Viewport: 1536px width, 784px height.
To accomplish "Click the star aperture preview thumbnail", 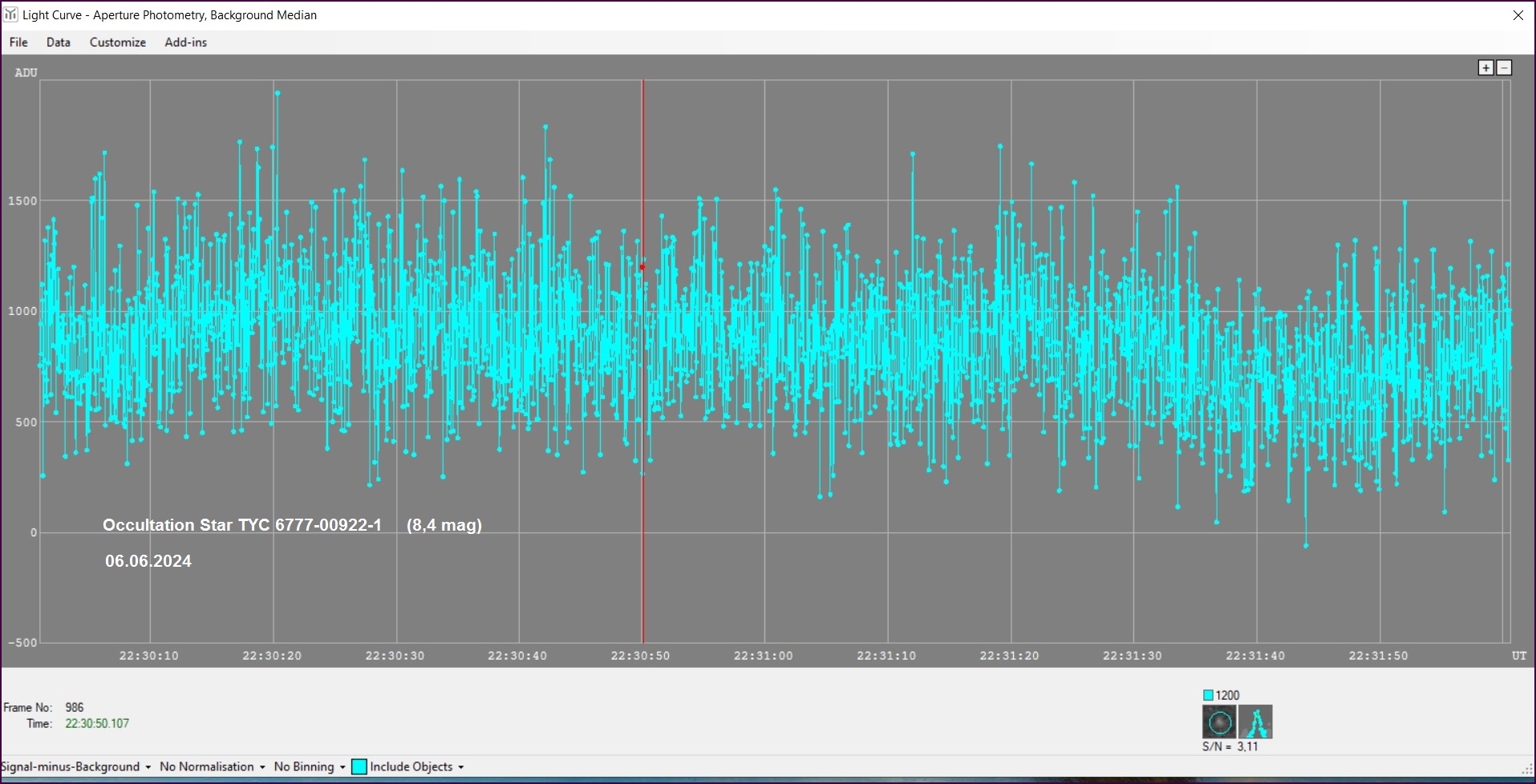I will coord(1219,722).
